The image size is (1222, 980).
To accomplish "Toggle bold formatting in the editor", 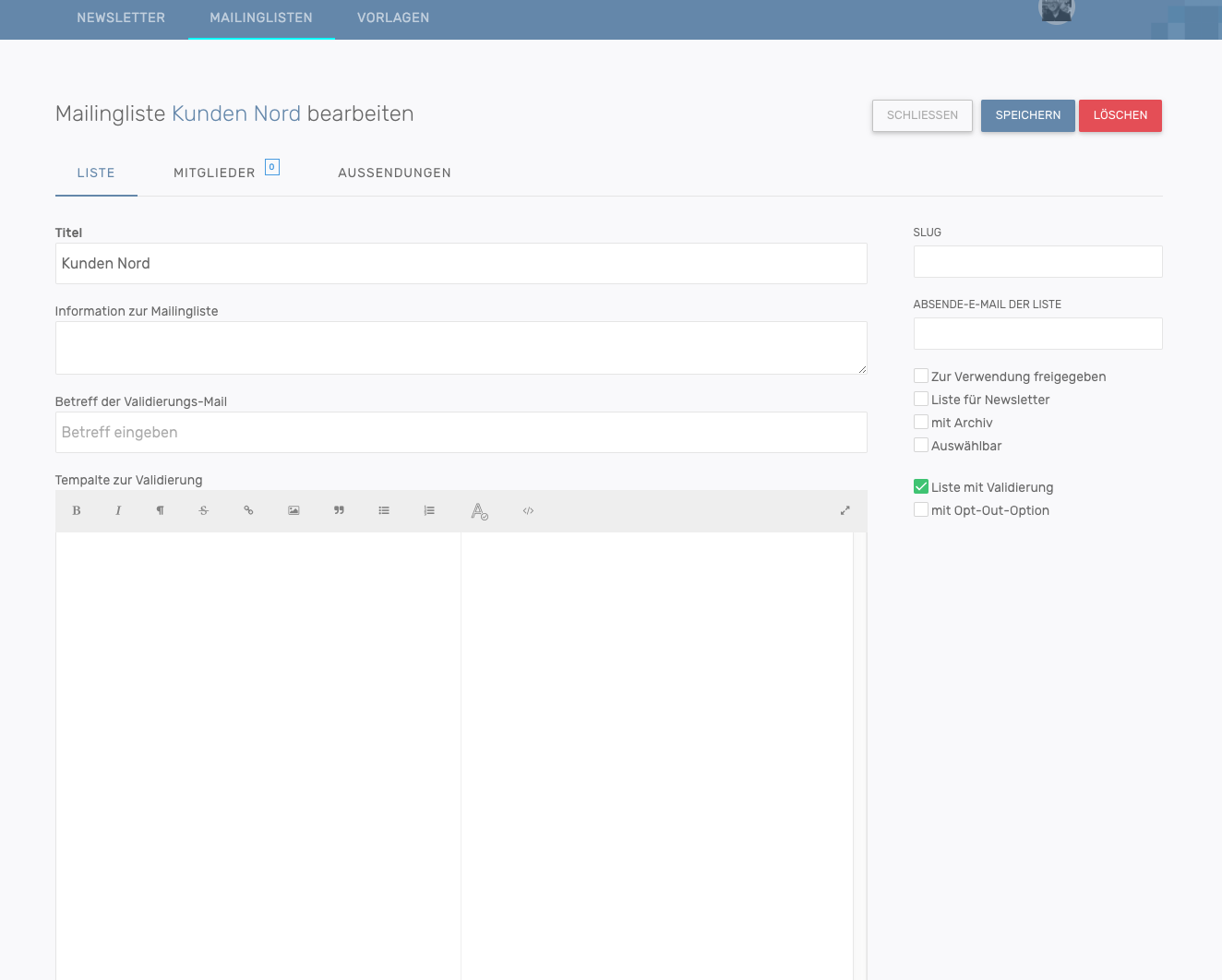I will click(x=77, y=510).
